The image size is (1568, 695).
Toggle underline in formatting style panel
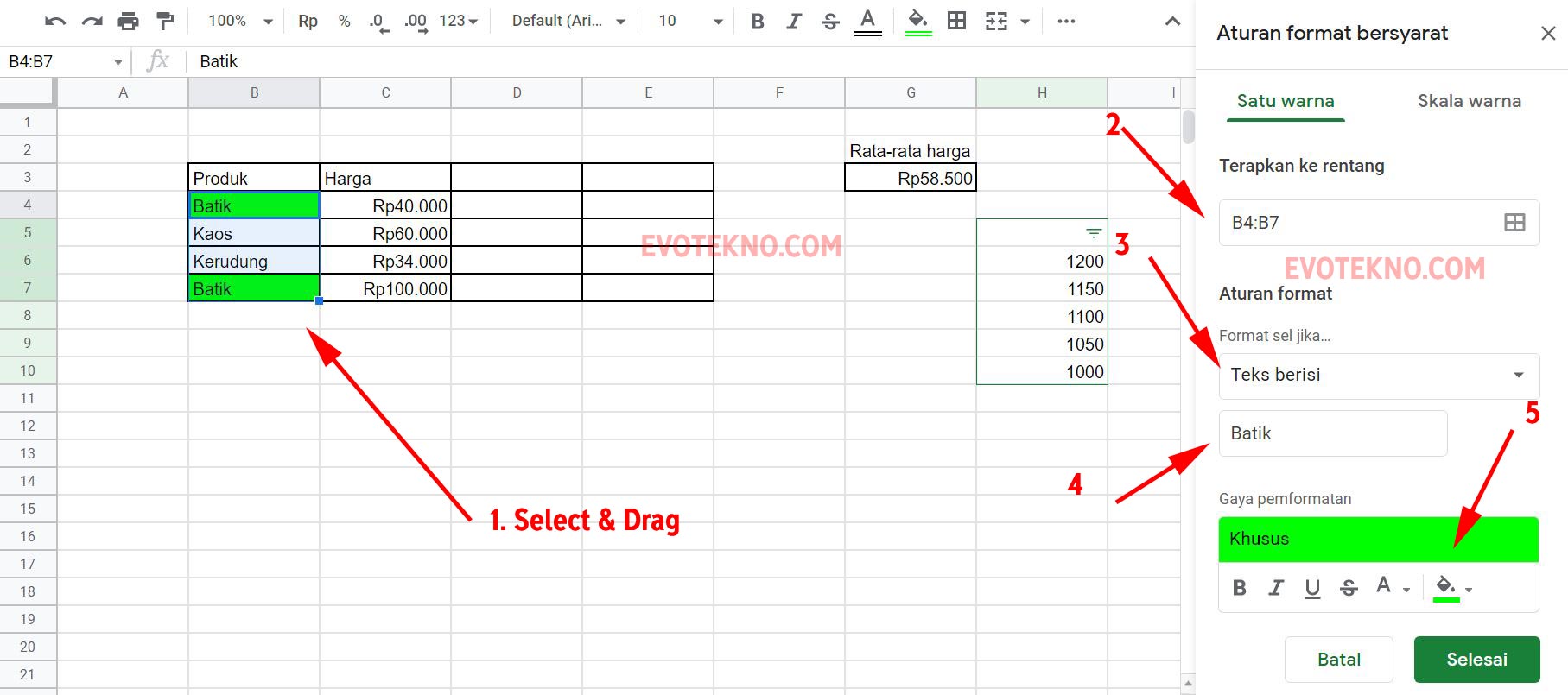[1312, 588]
